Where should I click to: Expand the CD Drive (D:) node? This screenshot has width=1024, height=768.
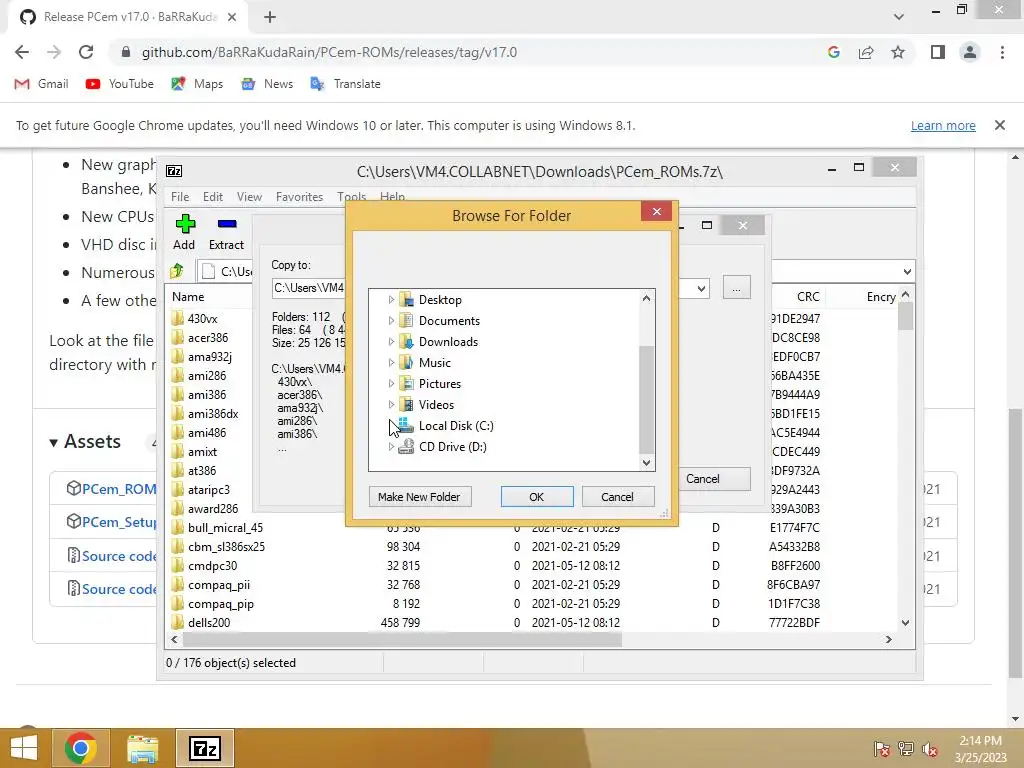coord(391,446)
